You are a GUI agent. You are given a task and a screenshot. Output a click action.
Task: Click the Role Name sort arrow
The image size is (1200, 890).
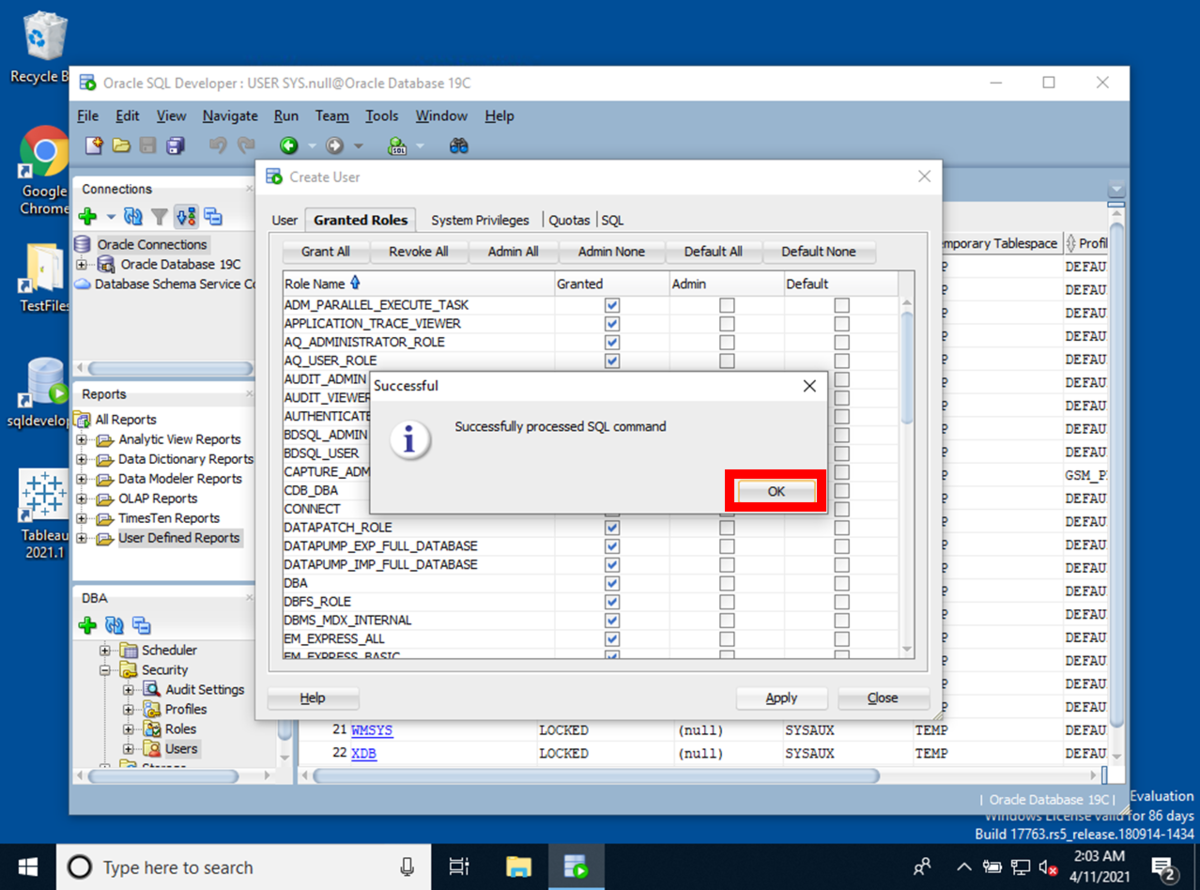click(355, 284)
